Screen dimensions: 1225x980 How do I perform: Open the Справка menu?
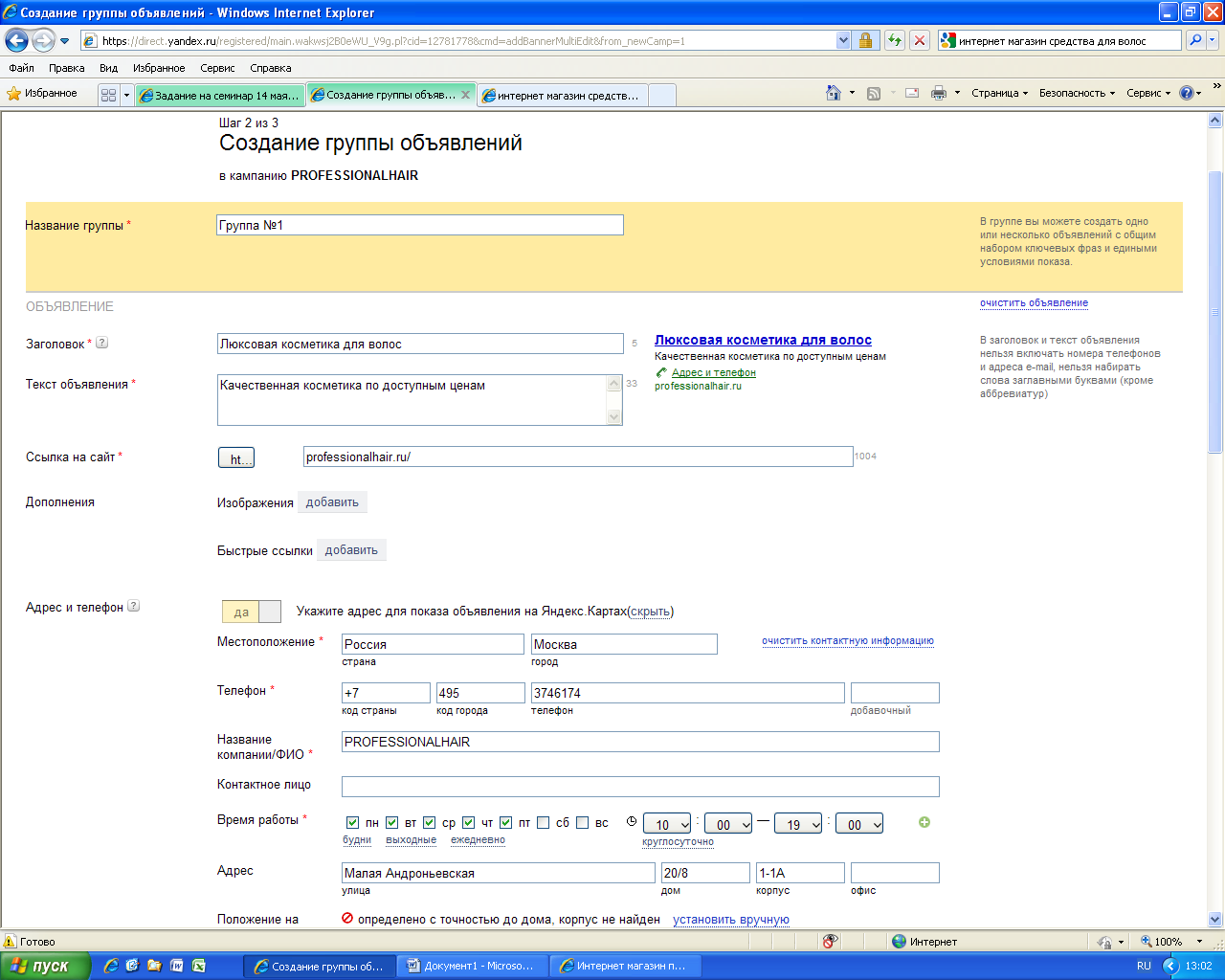click(271, 68)
